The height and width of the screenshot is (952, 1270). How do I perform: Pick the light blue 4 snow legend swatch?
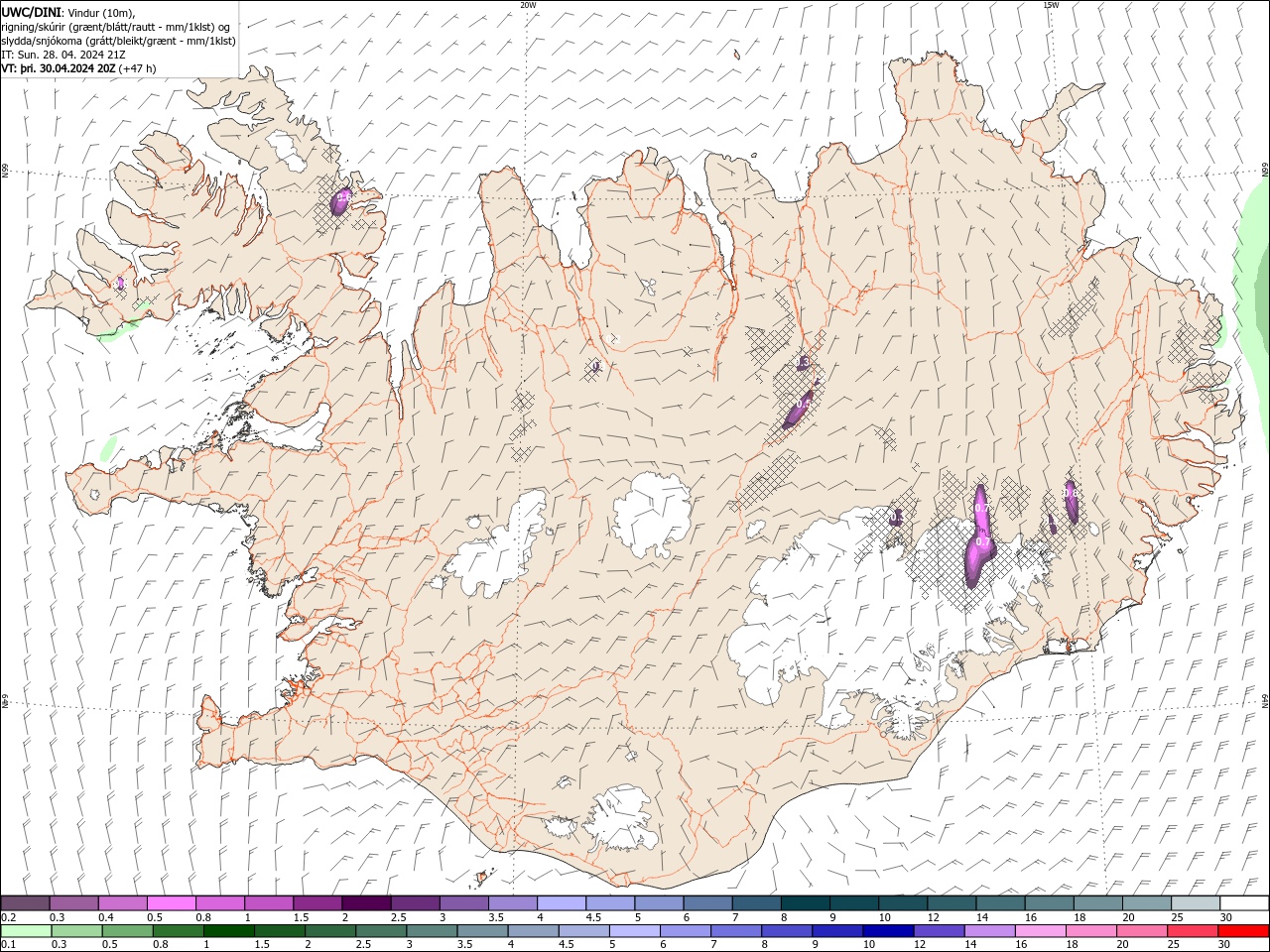pyautogui.click(x=561, y=902)
